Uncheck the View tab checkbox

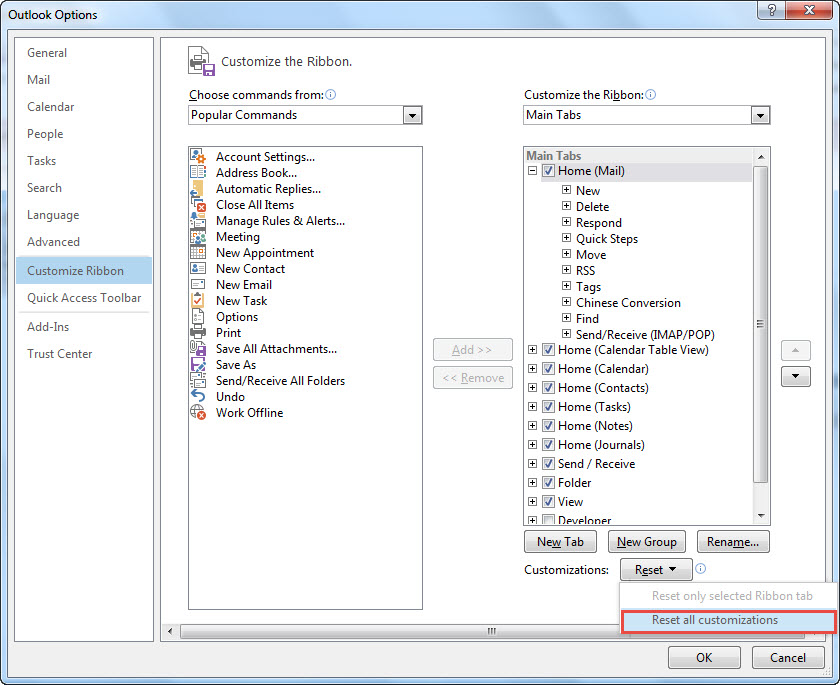(548, 502)
